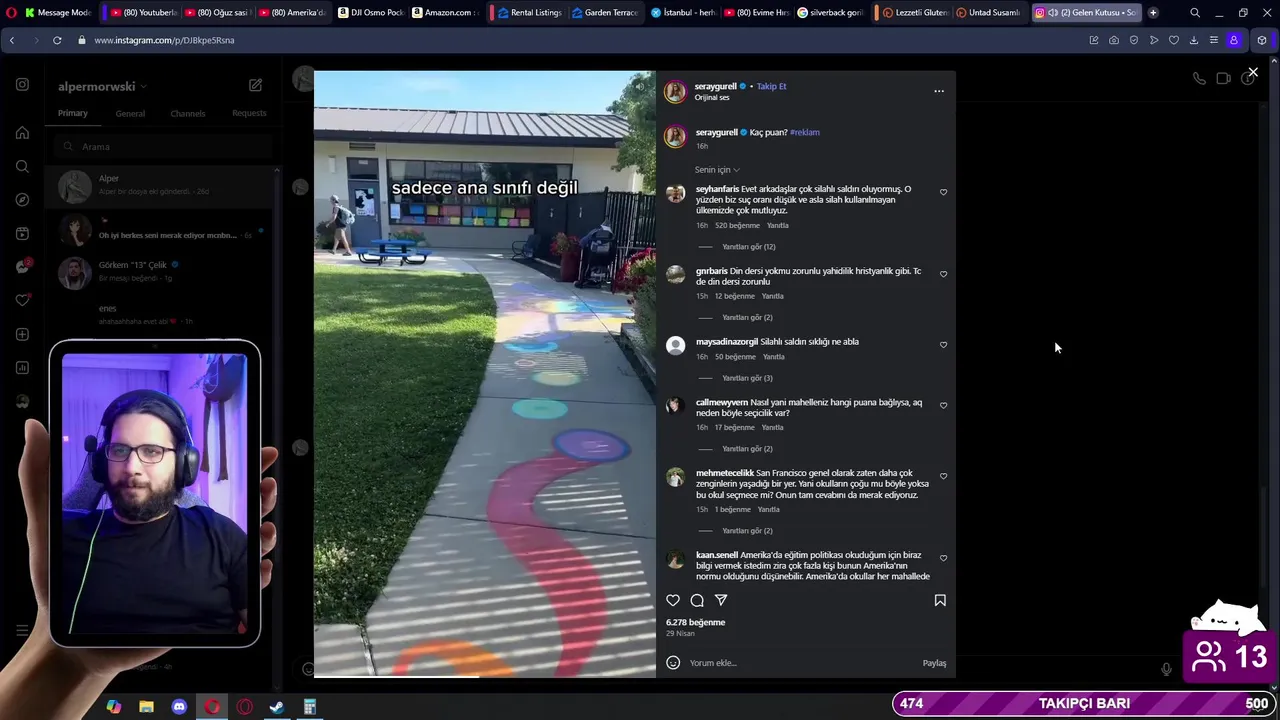Like callmewyvern's comment

943,406
